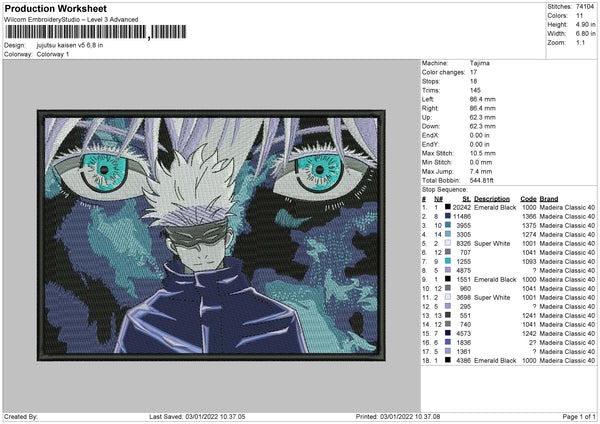The width and height of the screenshot is (600, 424).
Task: Click 'Emerald Black' in stop row 18
Action: pos(495,361)
